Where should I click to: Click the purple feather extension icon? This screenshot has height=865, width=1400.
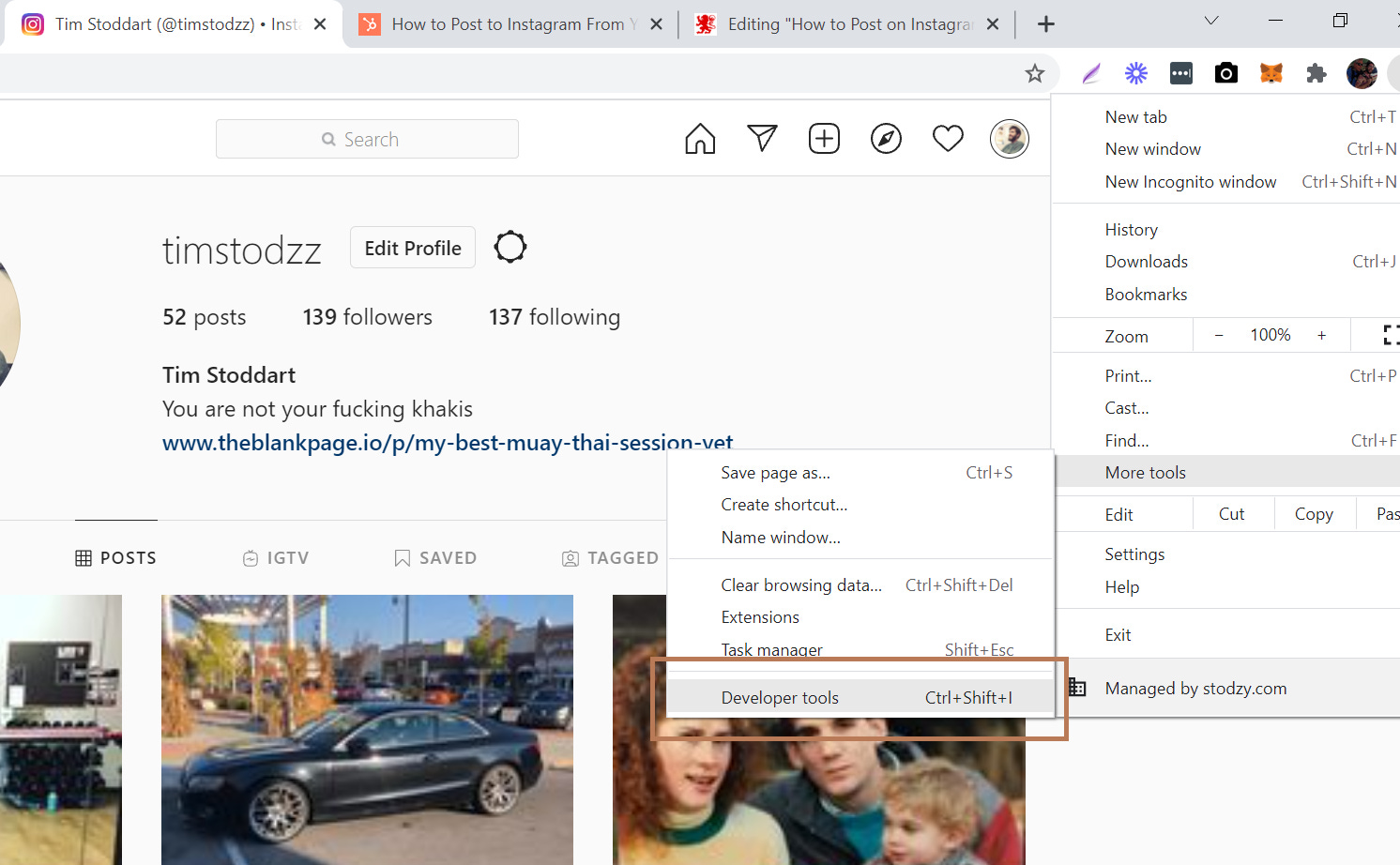coord(1091,73)
